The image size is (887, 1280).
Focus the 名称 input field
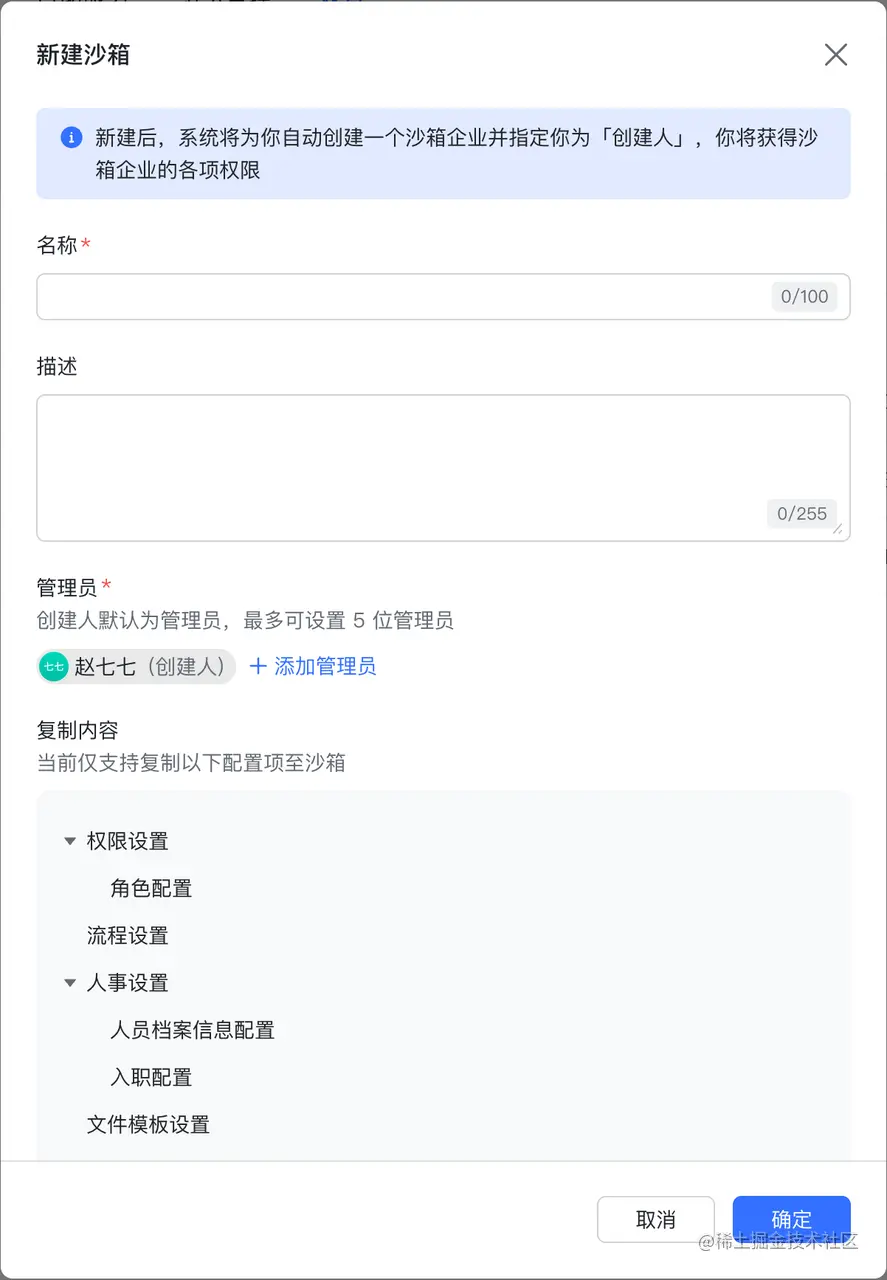point(443,297)
